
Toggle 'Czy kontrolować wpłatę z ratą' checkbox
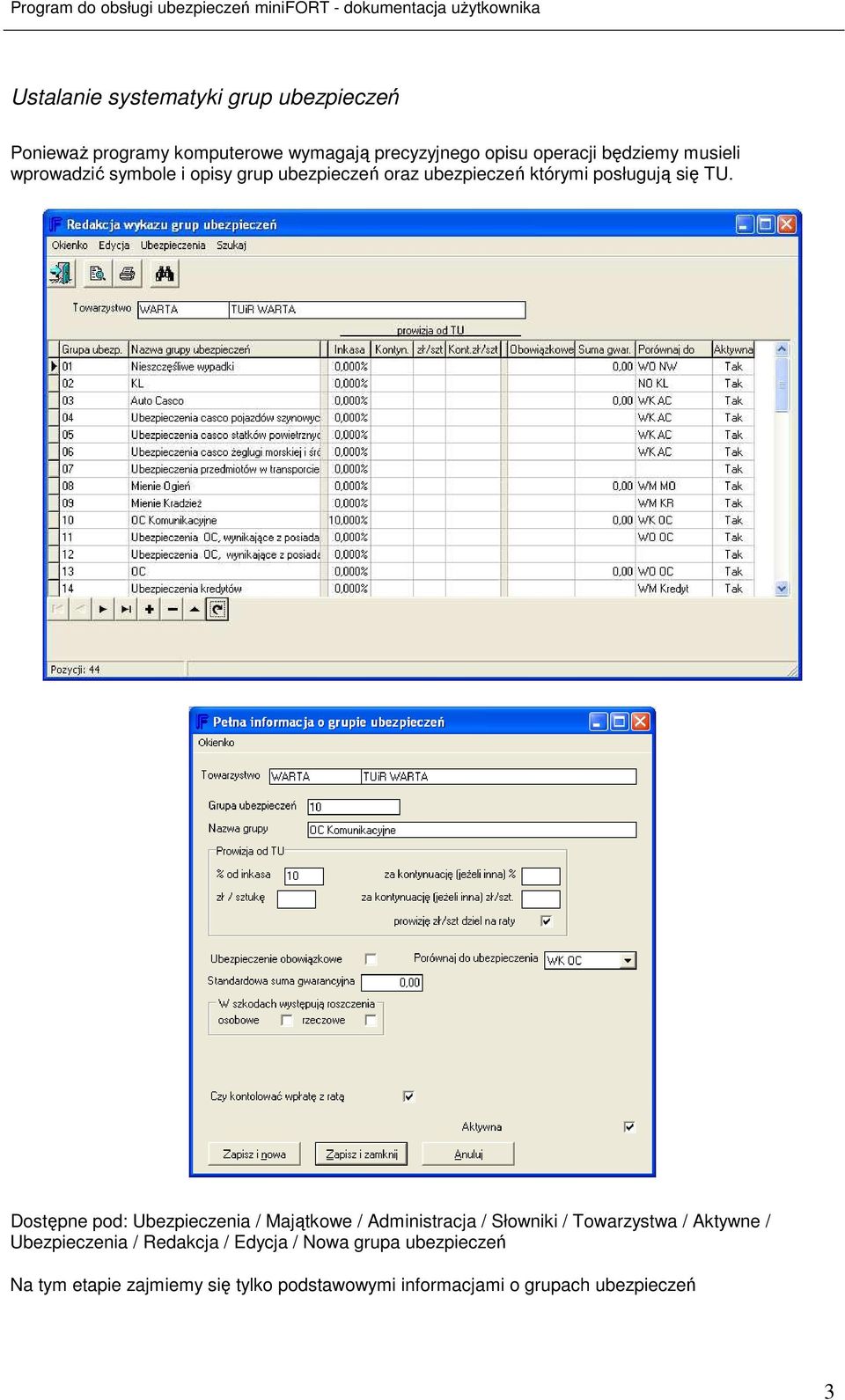click(408, 1096)
